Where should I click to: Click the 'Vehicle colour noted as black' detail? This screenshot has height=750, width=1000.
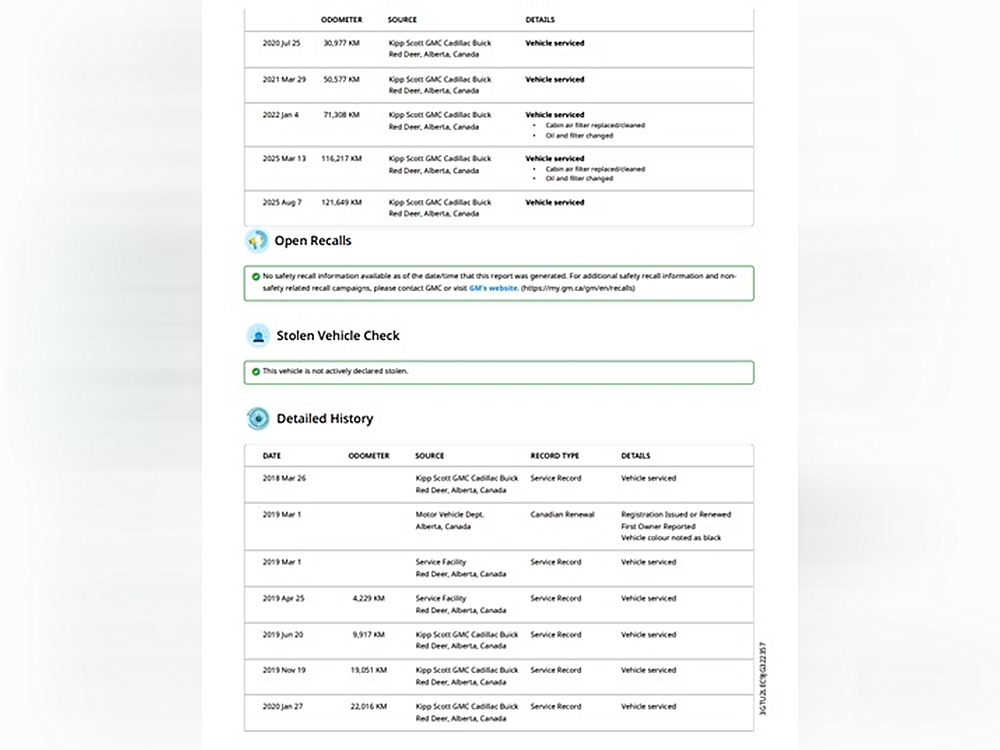(671, 538)
